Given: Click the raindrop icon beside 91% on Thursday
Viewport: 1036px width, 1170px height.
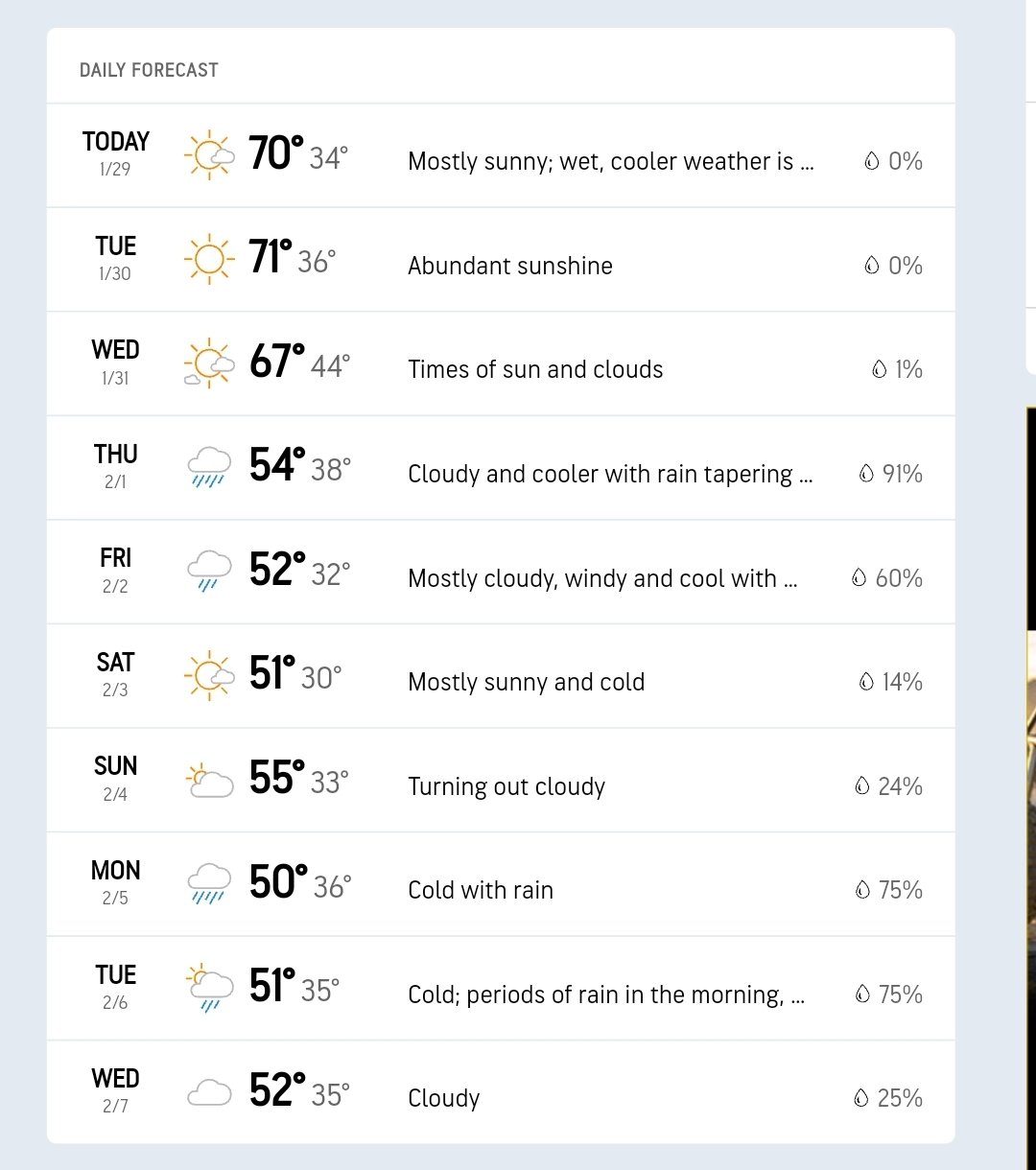Looking at the screenshot, I should (x=866, y=473).
